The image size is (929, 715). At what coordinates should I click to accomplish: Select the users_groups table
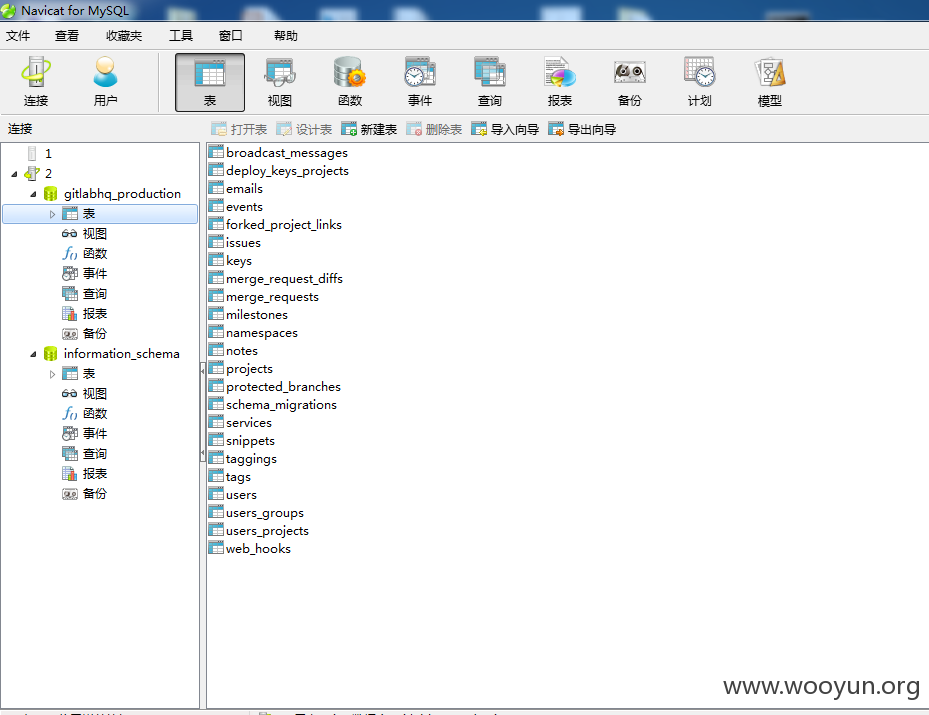(257, 513)
